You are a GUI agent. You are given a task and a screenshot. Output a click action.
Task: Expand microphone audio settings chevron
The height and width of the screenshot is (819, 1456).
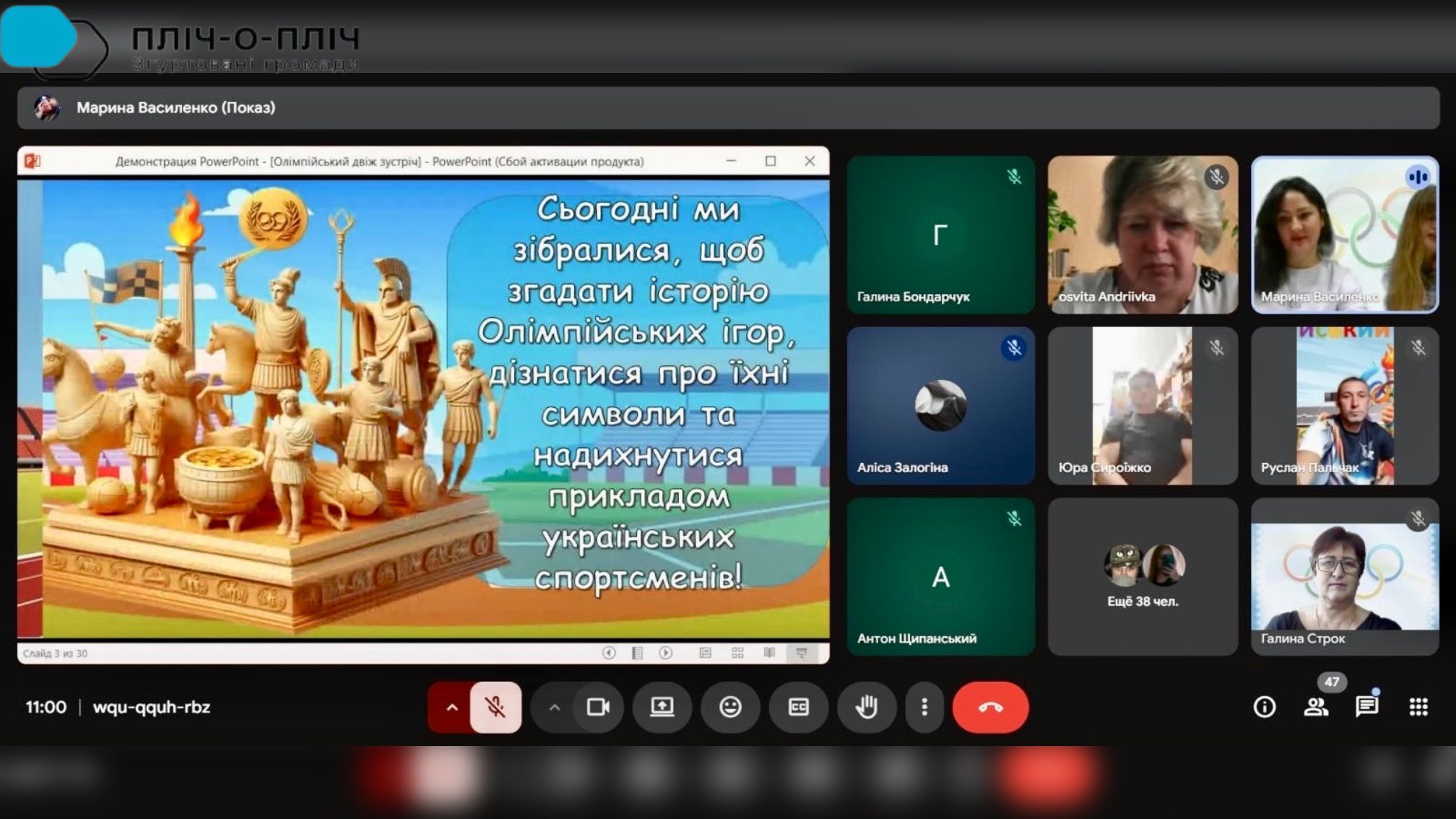[451, 707]
